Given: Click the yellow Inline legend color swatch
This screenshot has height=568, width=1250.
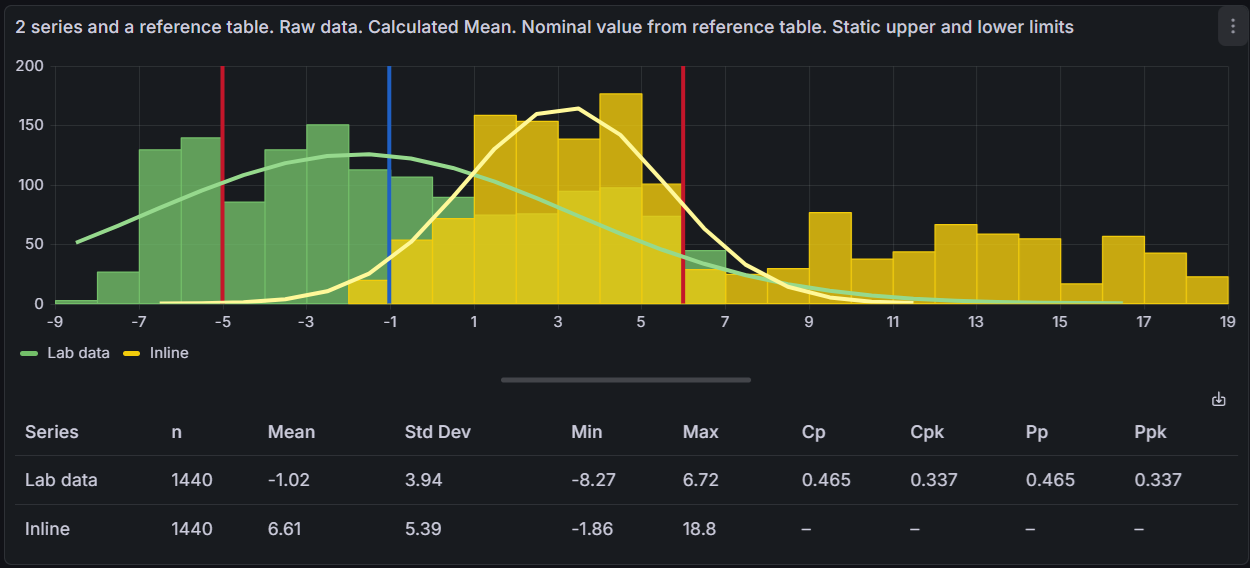Looking at the screenshot, I should [131, 353].
